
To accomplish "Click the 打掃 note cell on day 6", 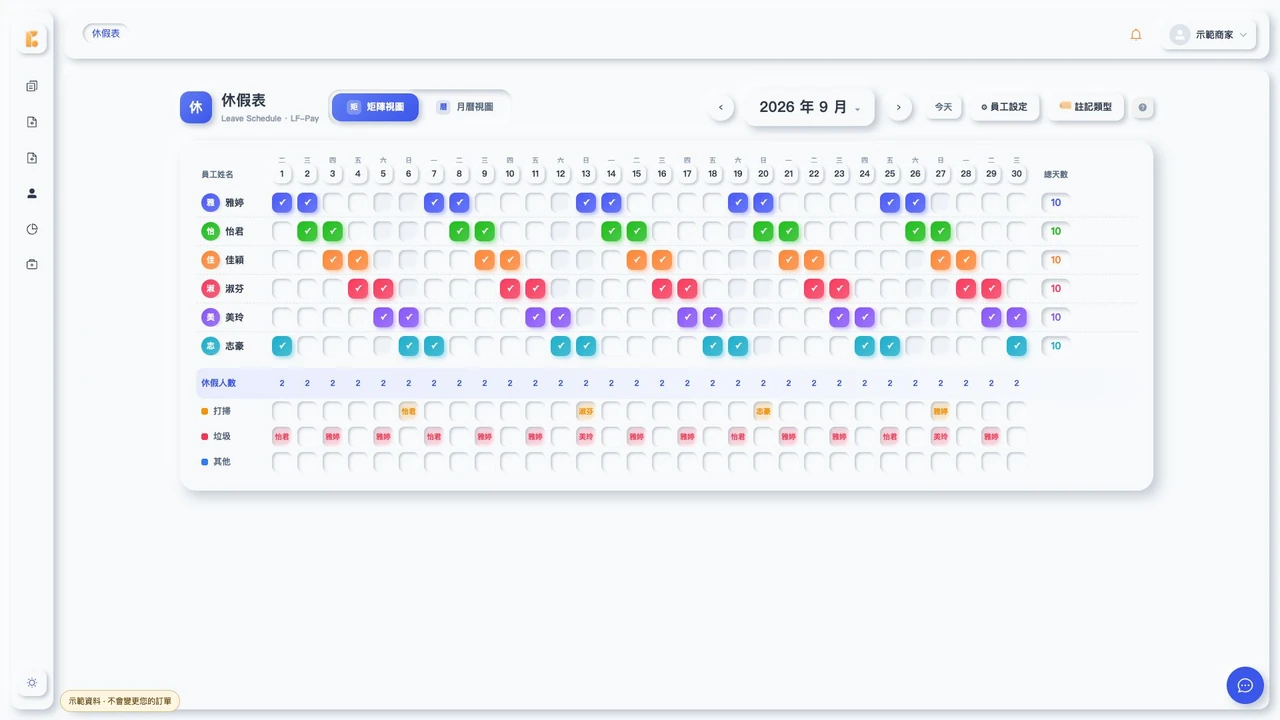I will (408, 411).
